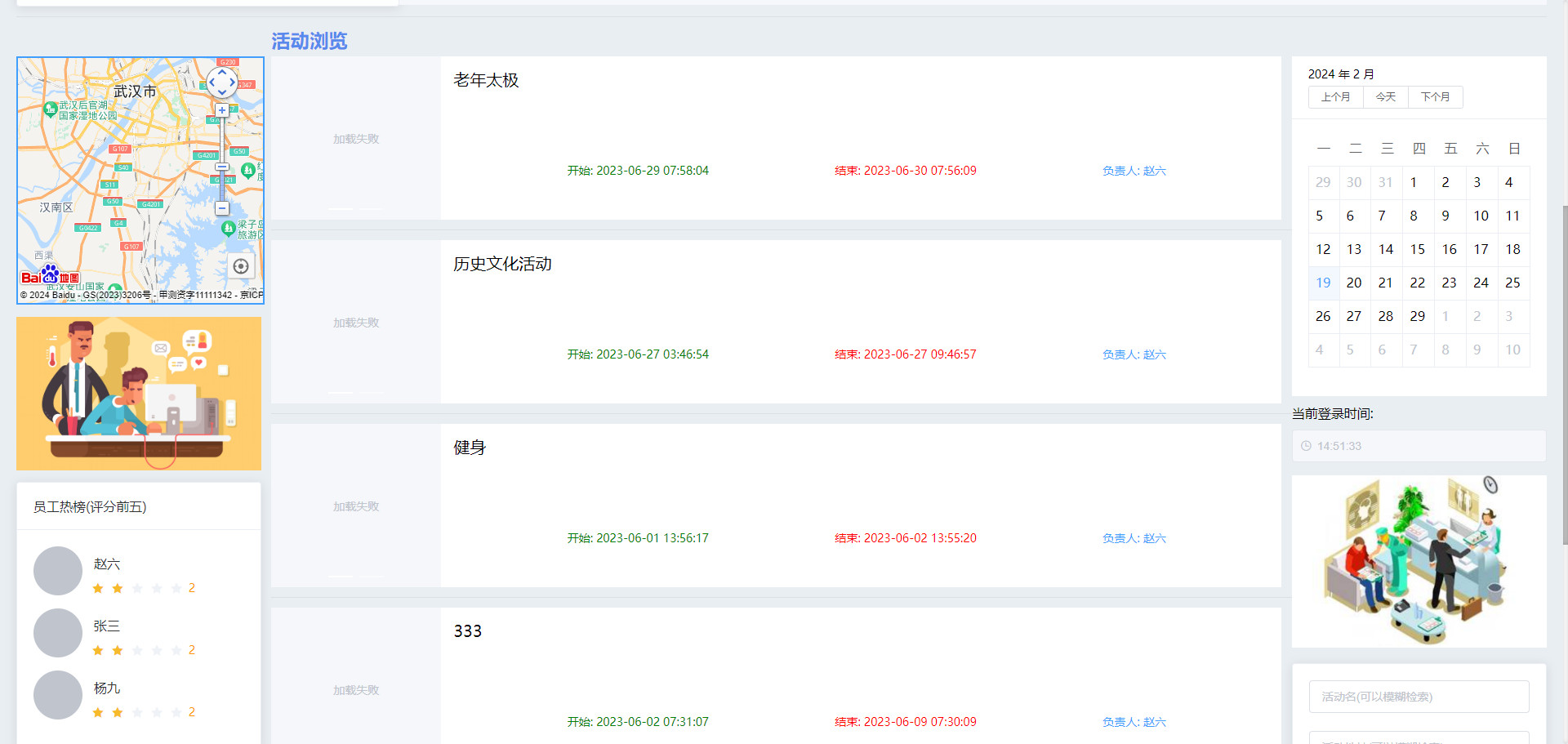
Task: Click the activity name search input
Action: coord(1419,697)
